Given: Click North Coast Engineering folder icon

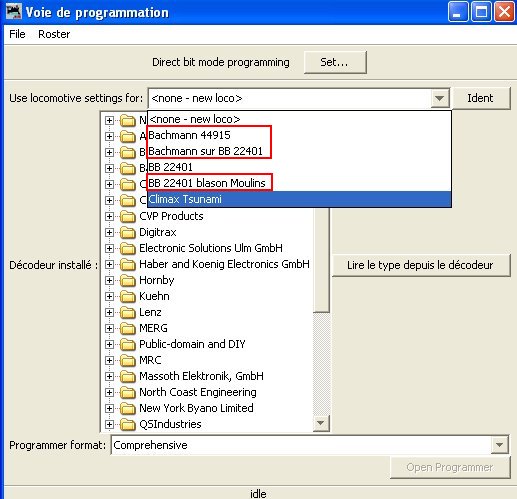Looking at the screenshot, I should 128,393.
